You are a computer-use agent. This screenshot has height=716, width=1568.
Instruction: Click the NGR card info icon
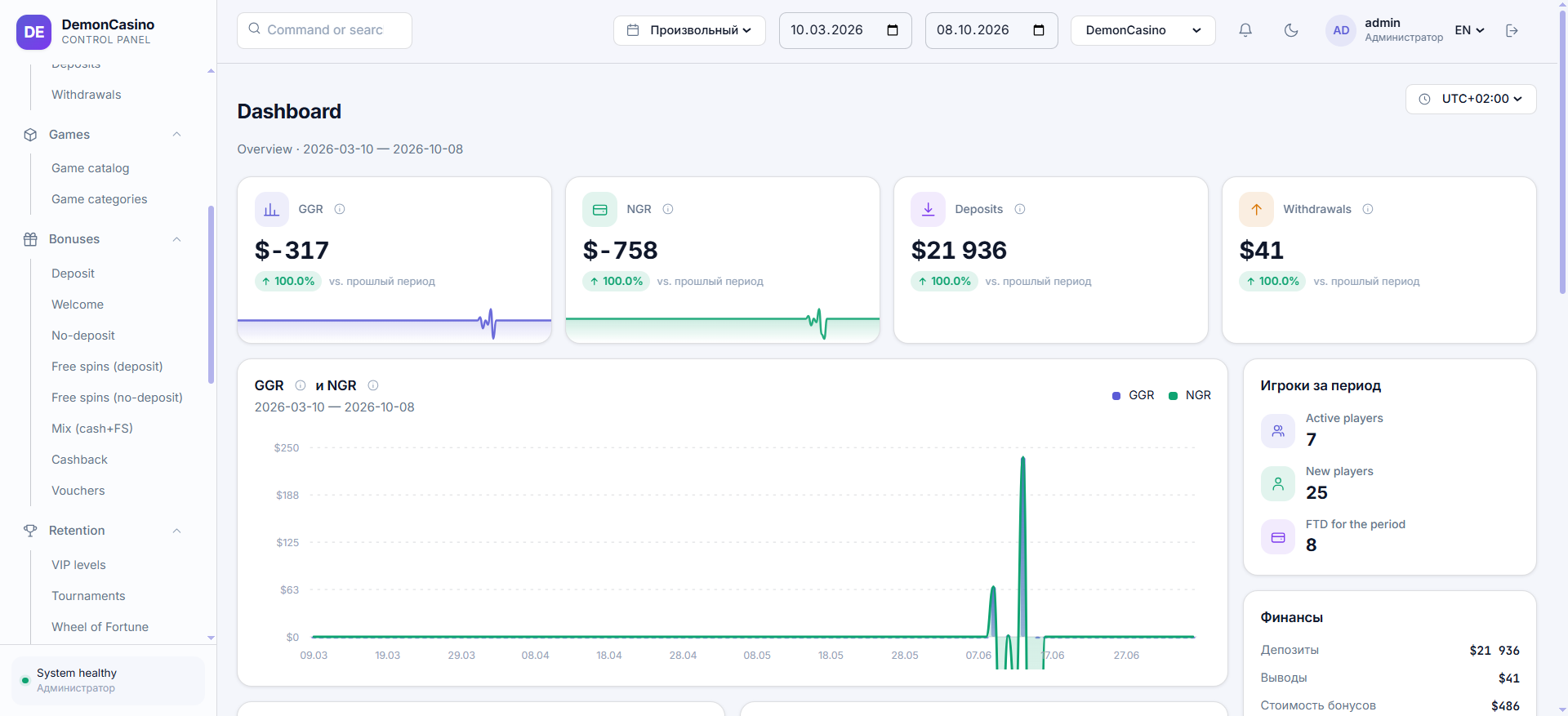[x=668, y=209]
